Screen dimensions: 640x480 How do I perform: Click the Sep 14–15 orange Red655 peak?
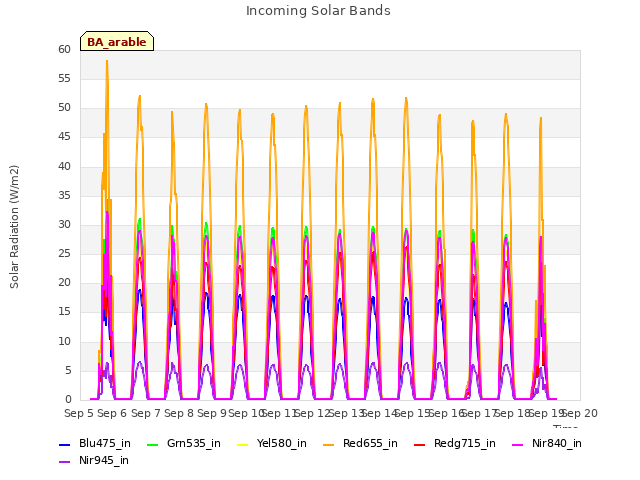(x=406, y=99)
